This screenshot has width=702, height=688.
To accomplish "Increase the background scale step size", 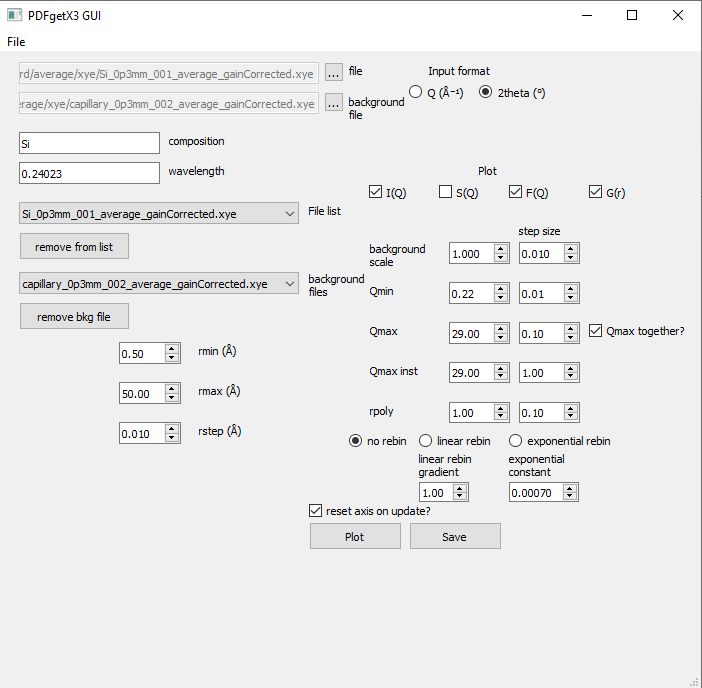I will [571, 249].
